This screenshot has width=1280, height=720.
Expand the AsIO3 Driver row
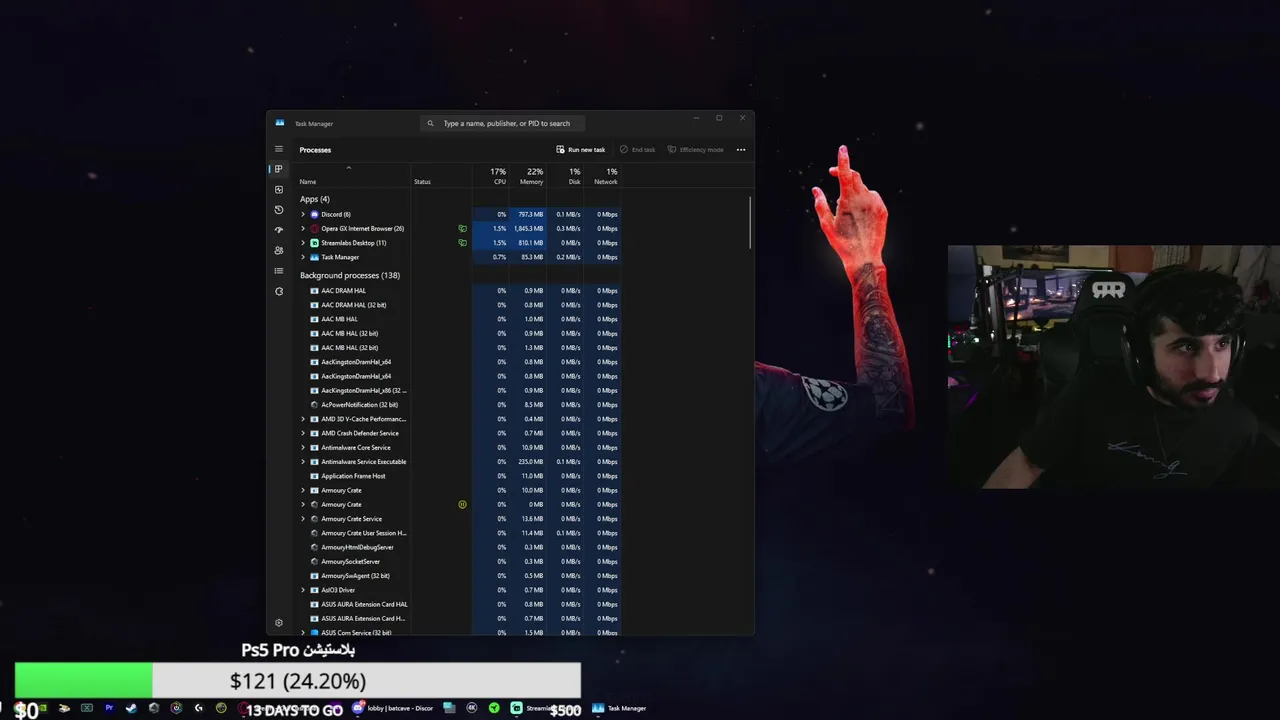[x=303, y=590]
